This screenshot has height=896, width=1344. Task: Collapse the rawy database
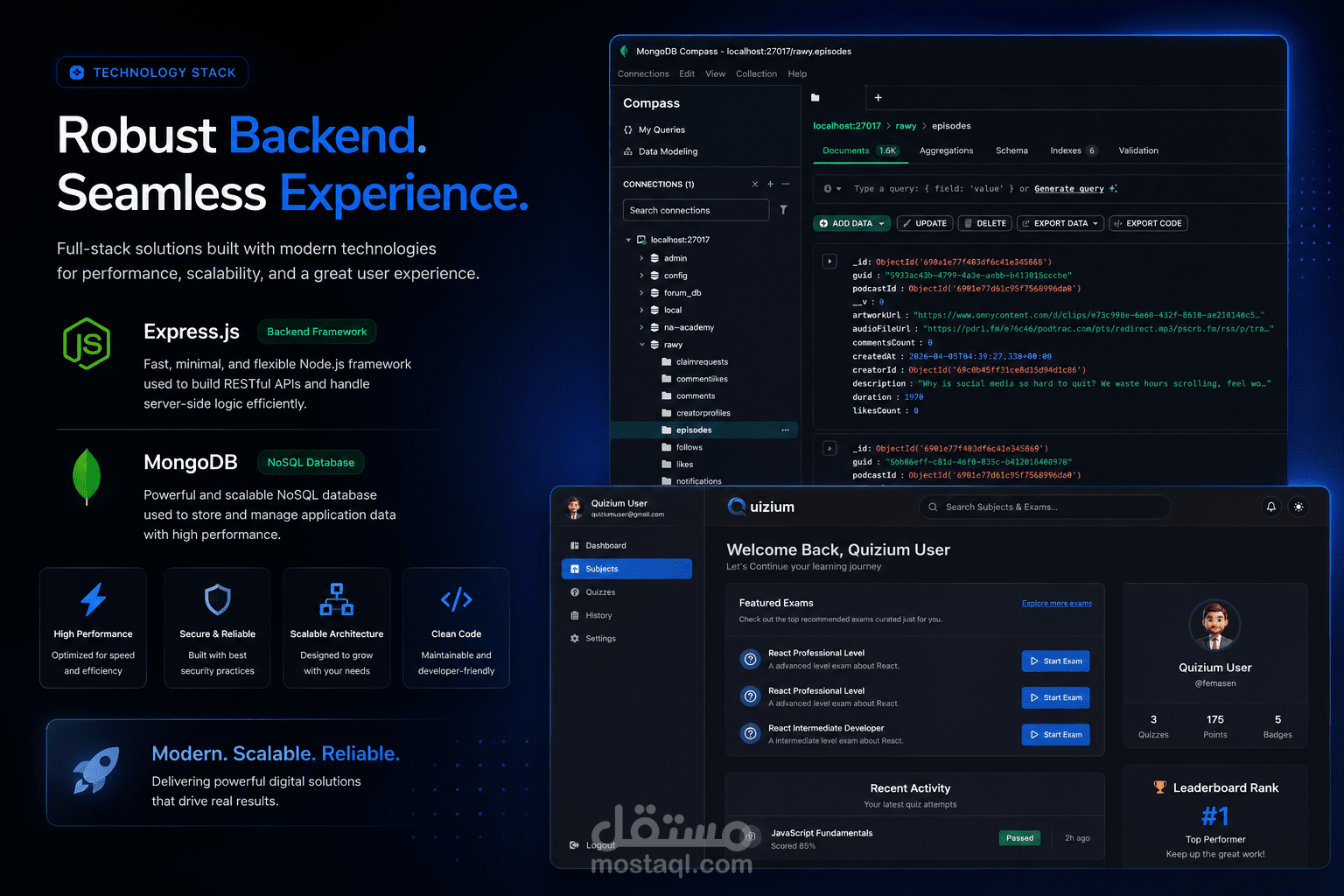(641, 345)
